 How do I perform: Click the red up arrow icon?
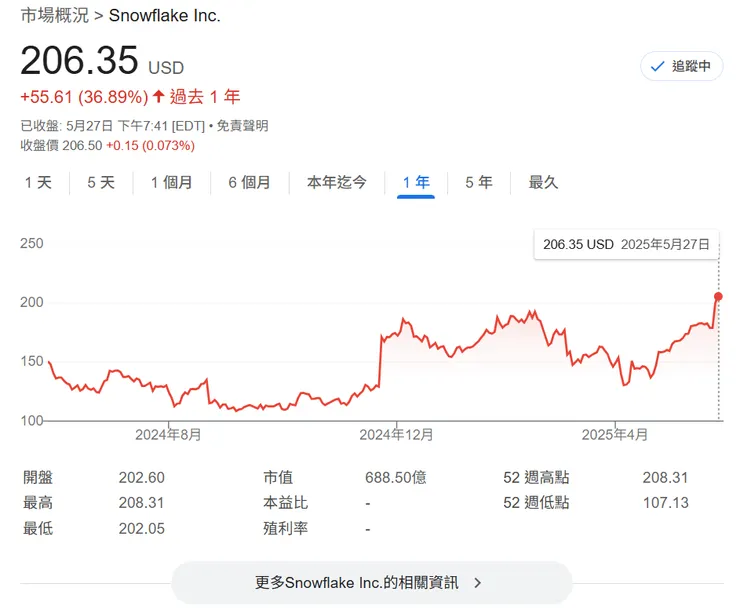[x=159, y=97]
